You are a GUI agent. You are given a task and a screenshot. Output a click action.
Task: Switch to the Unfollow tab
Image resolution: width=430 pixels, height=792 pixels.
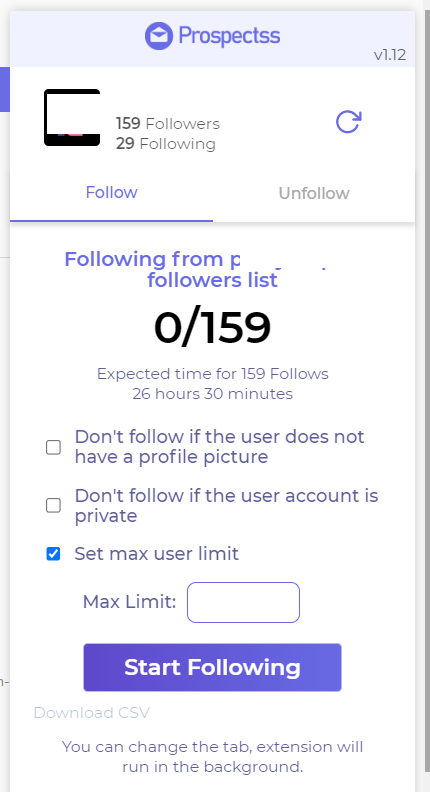[314, 193]
